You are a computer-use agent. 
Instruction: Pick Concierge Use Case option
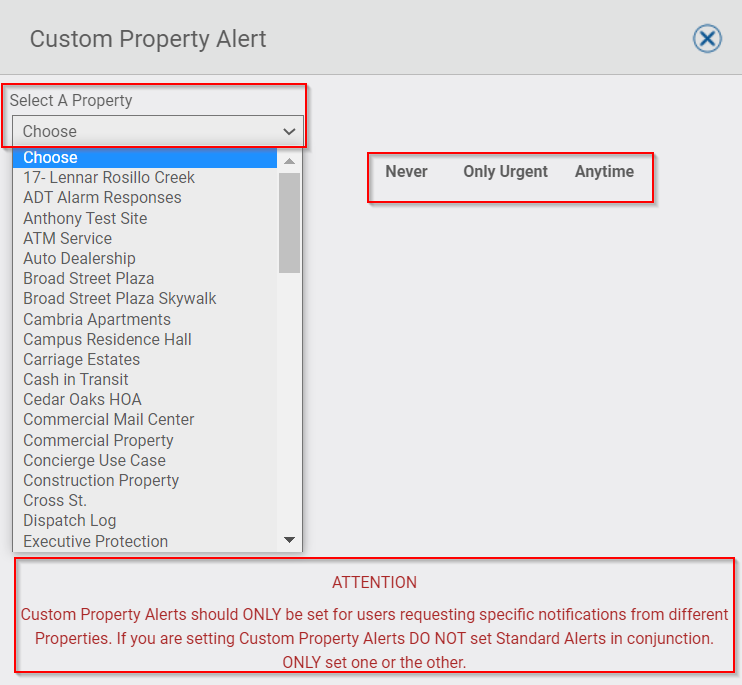[x=145, y=460]
